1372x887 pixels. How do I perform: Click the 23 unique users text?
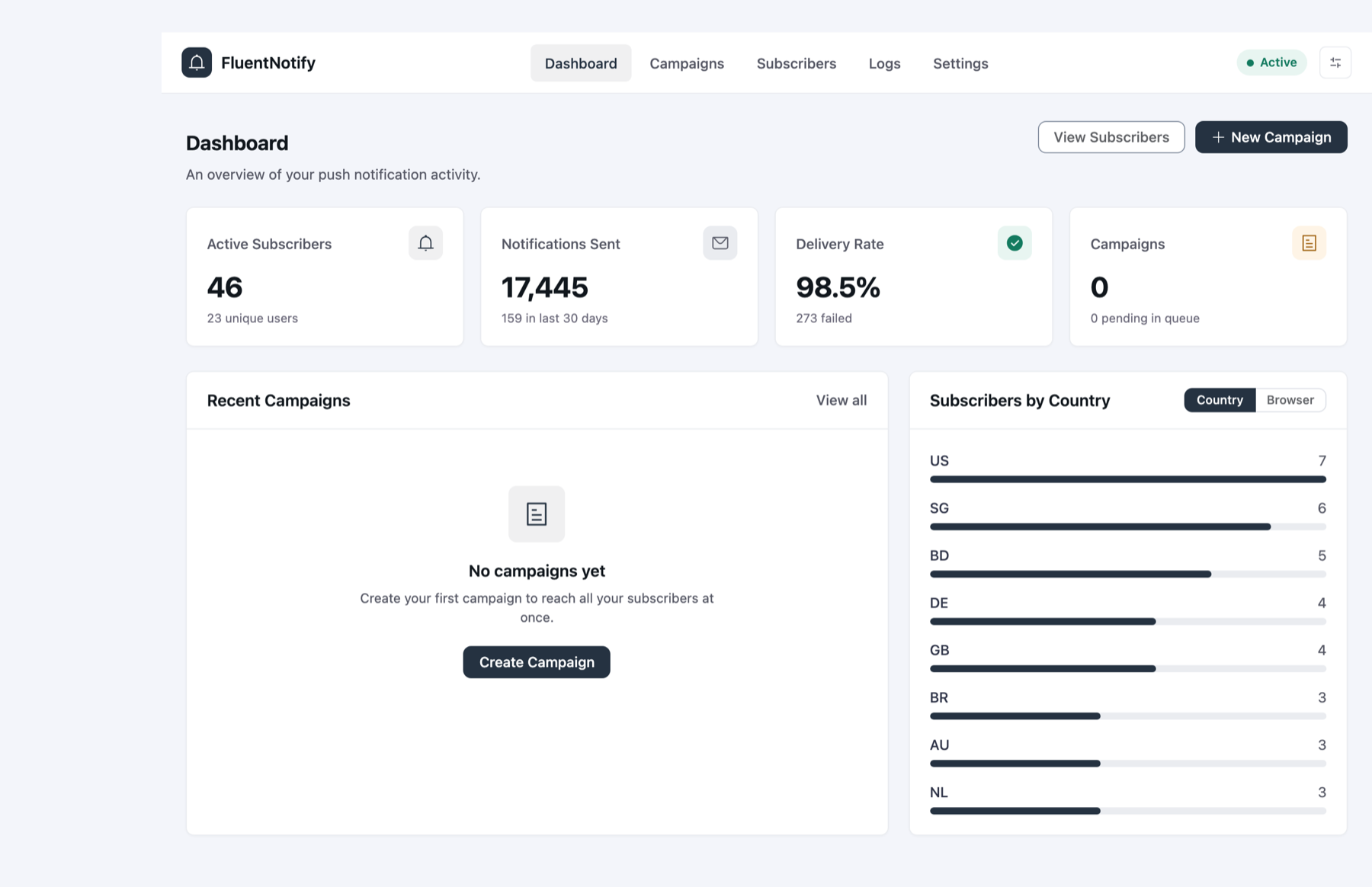(x=252, y=319)
